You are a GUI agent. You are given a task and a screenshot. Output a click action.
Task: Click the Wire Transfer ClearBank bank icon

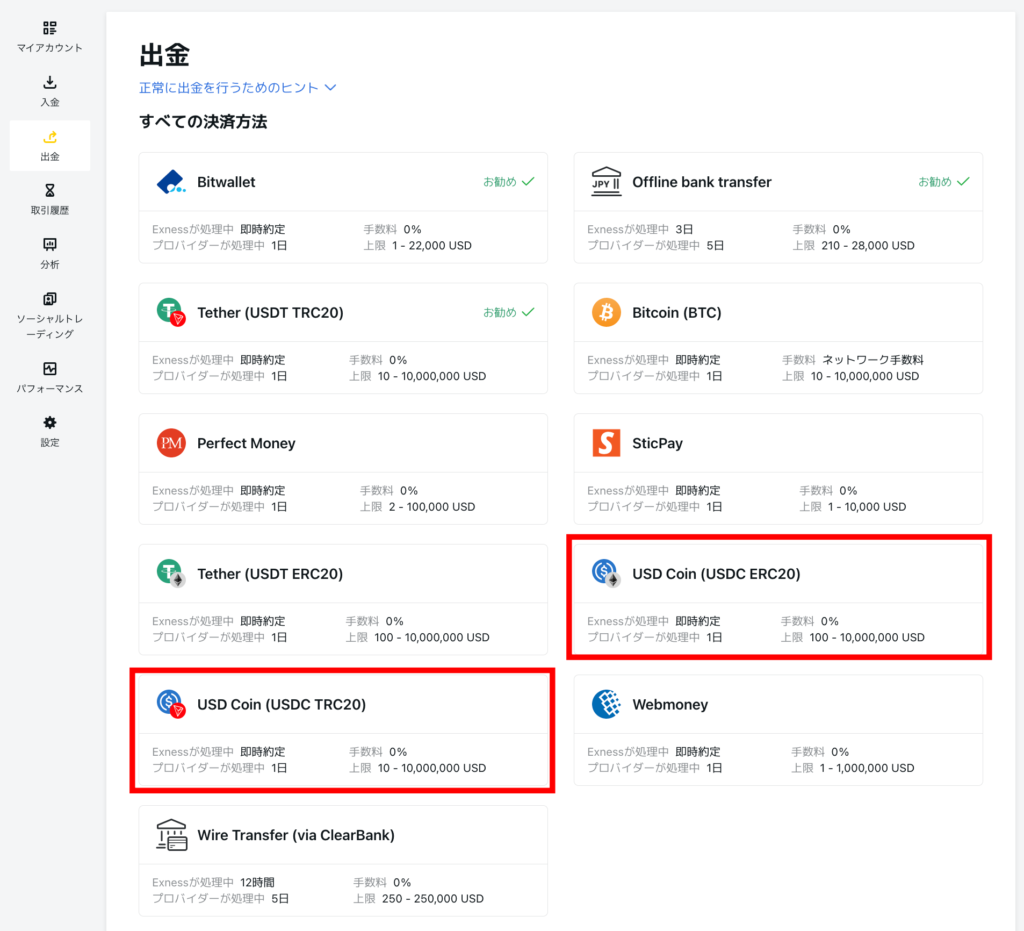171,834
